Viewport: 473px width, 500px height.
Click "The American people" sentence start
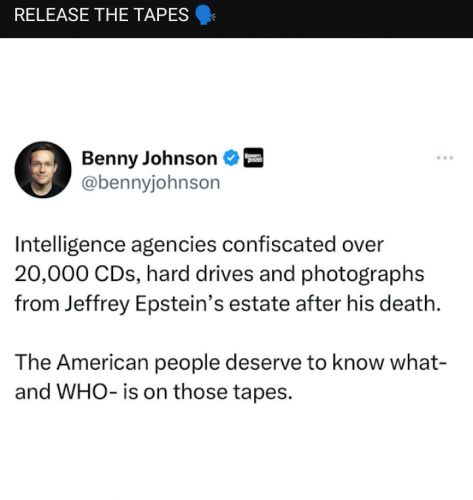tap(117, 363)
